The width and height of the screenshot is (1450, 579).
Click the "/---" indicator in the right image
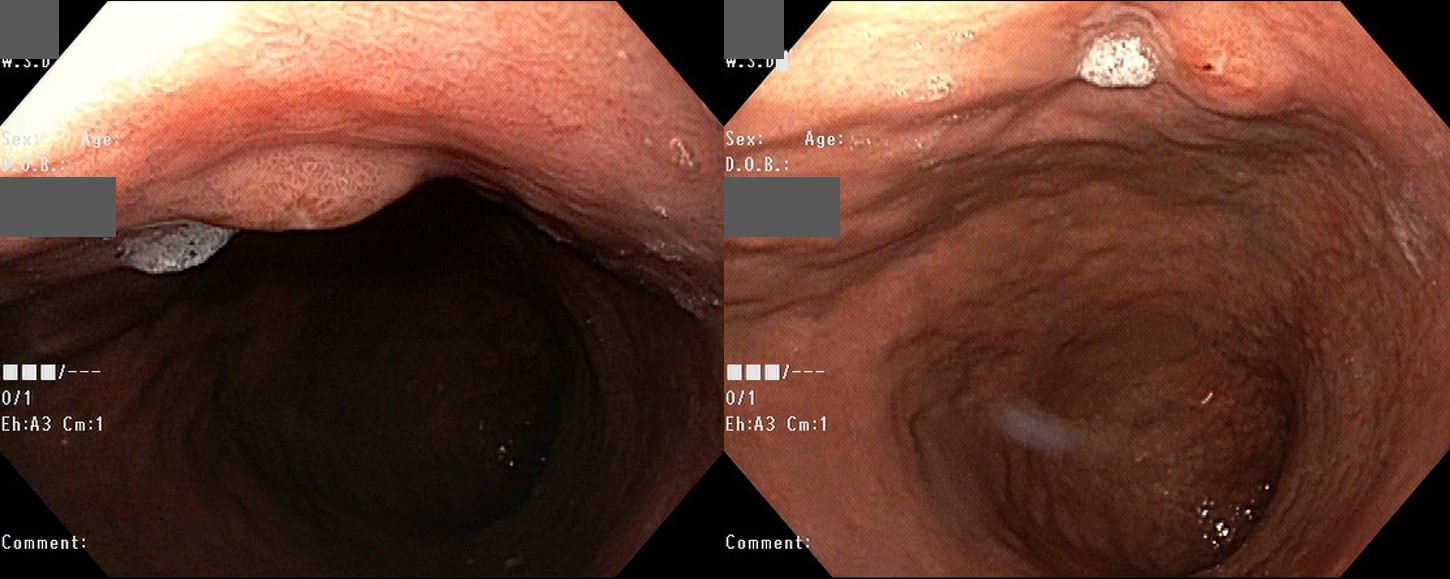pyautogui.click(x=804, y=372)
